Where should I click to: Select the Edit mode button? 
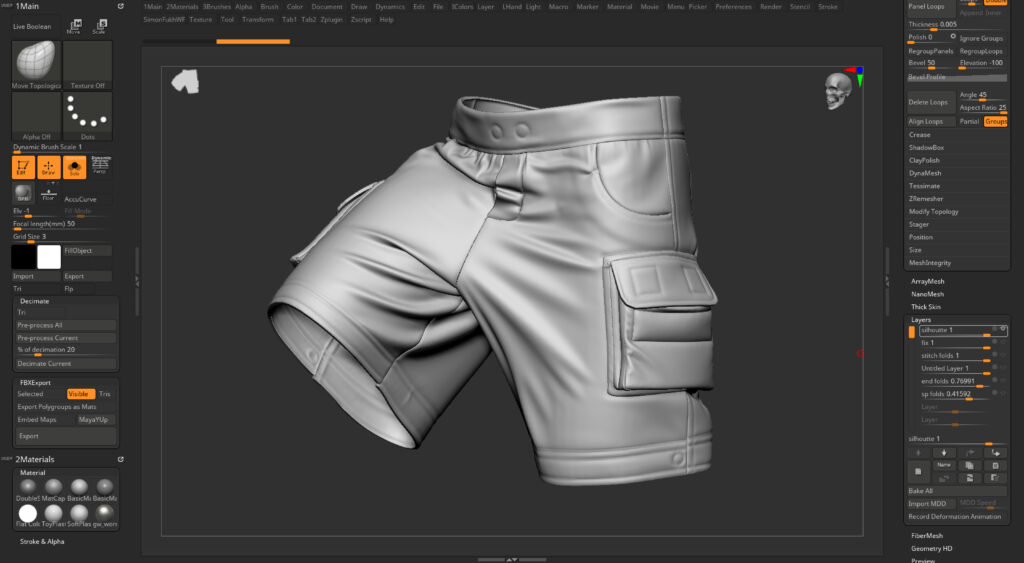[x=23, y=167]
